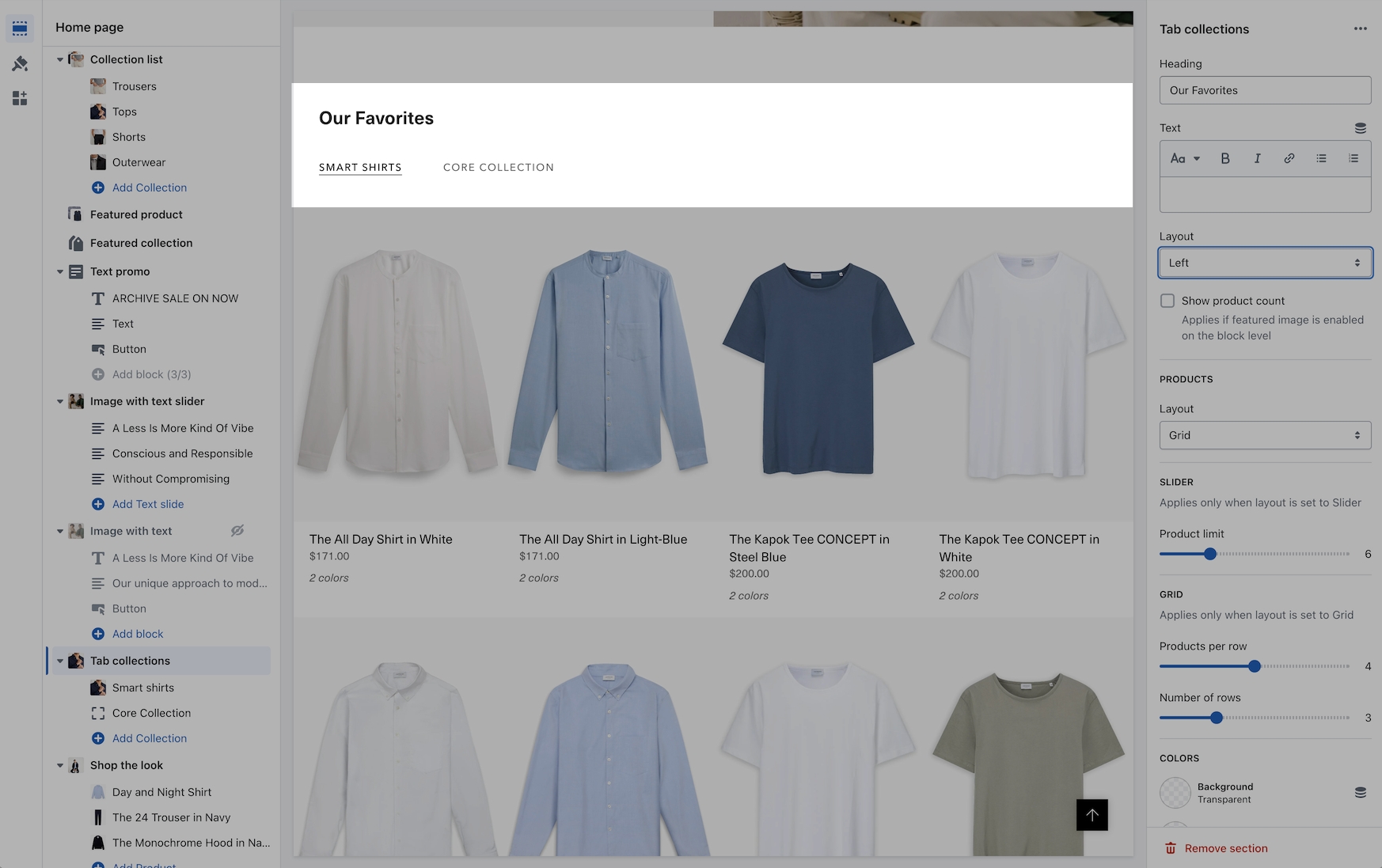Open the heading Layout dropdown set to Left
The image size is (1382, 868).
1264,263
